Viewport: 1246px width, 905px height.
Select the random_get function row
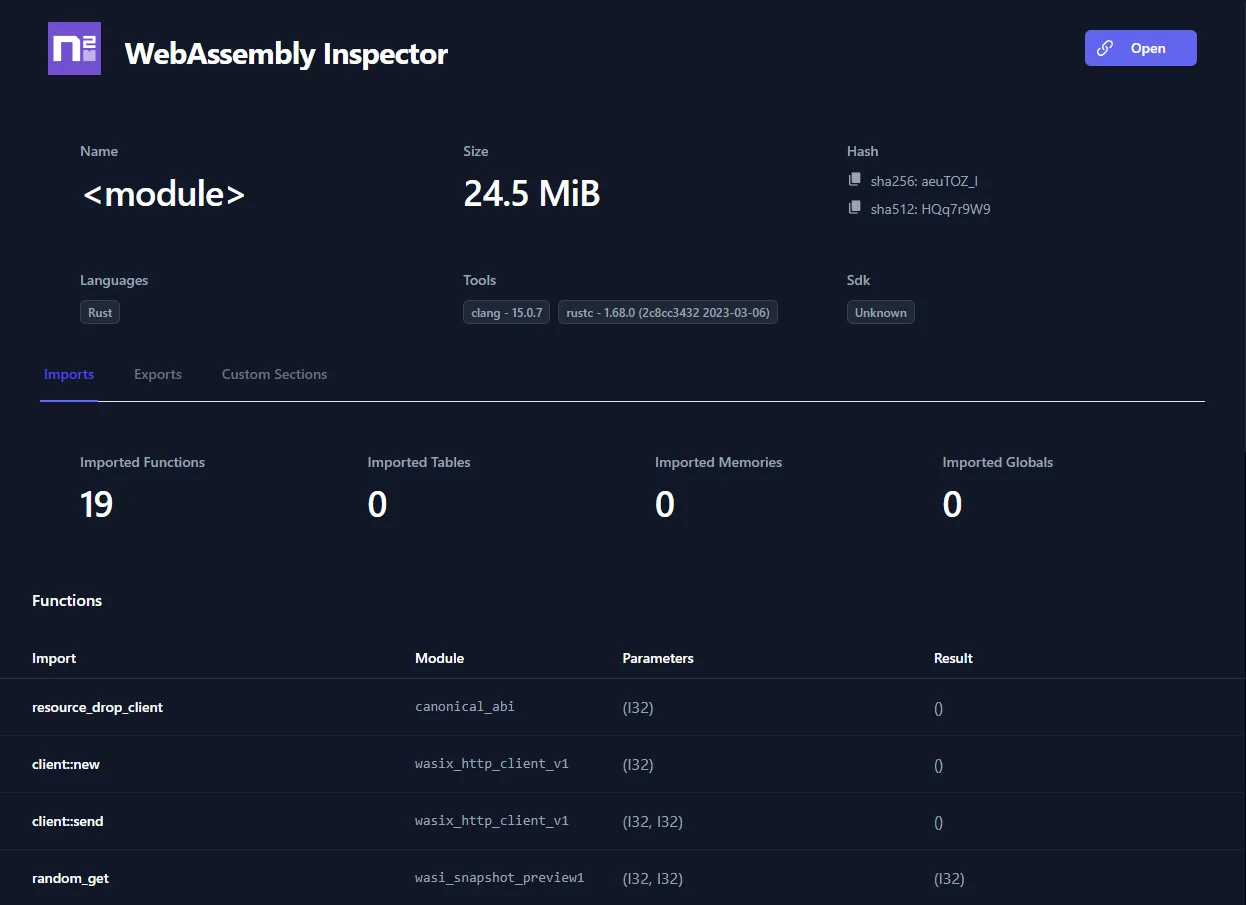pos(70,878)
